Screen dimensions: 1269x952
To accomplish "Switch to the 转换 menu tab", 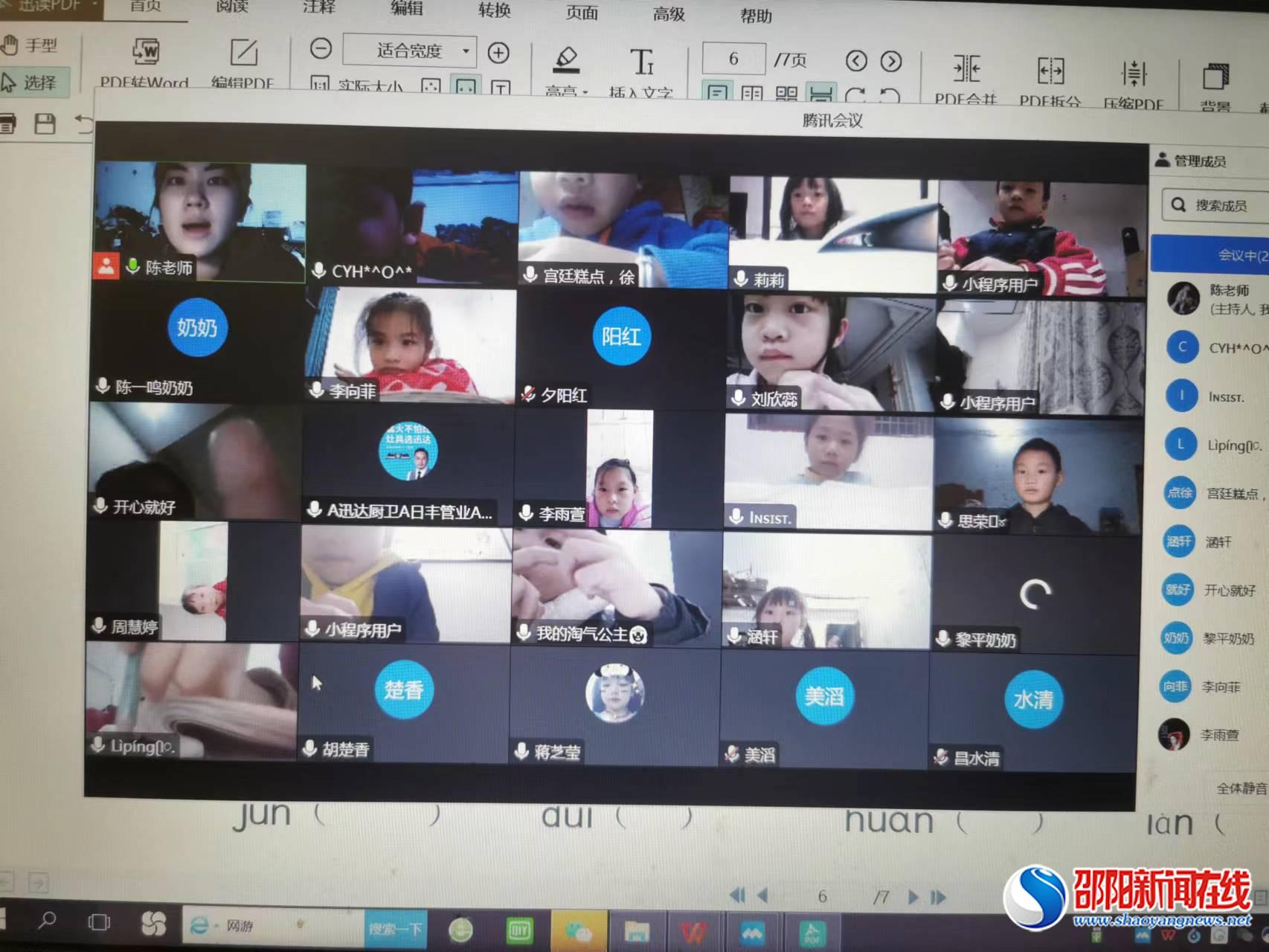I will (494, 10).
